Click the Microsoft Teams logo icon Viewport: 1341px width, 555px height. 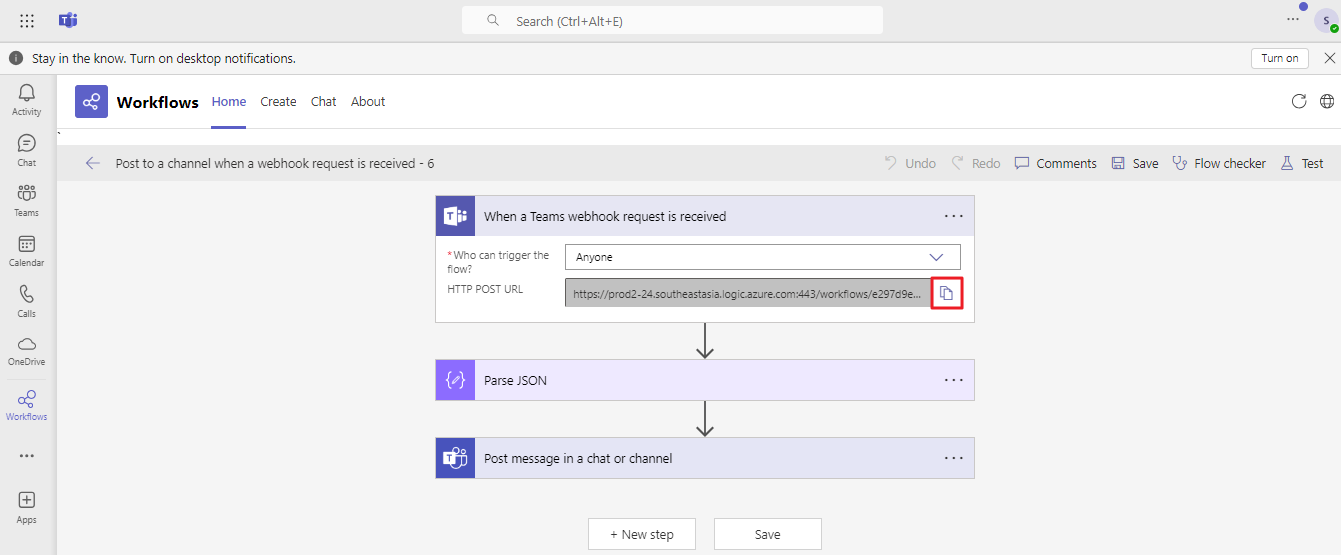(x=68, y=20)
